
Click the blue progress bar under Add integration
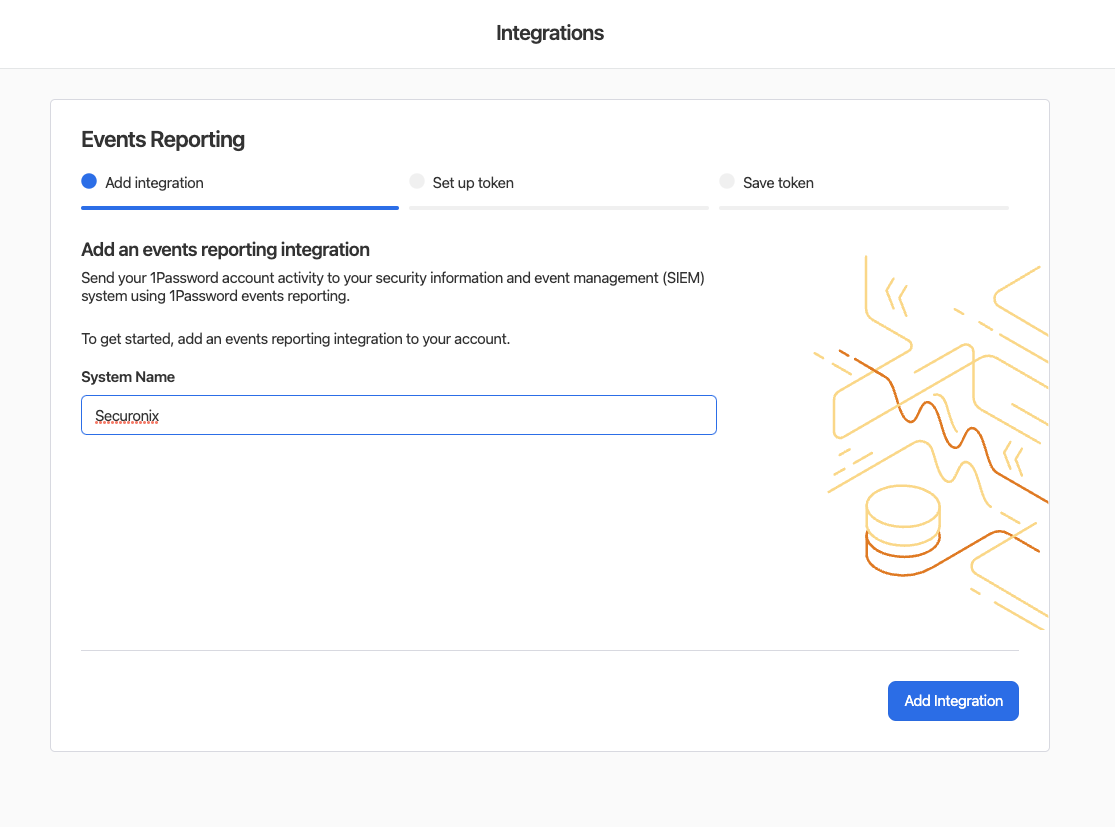(240, 207)
